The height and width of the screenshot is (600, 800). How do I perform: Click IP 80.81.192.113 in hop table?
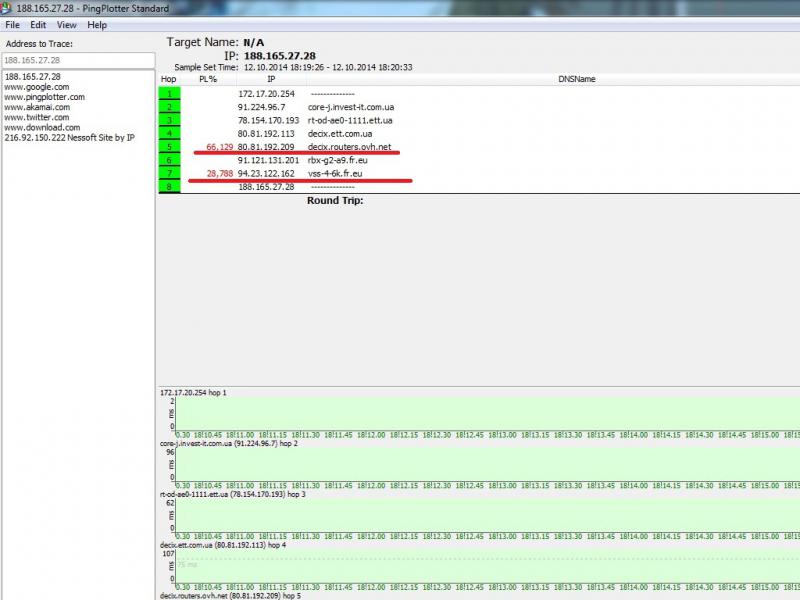coord(266,134)
